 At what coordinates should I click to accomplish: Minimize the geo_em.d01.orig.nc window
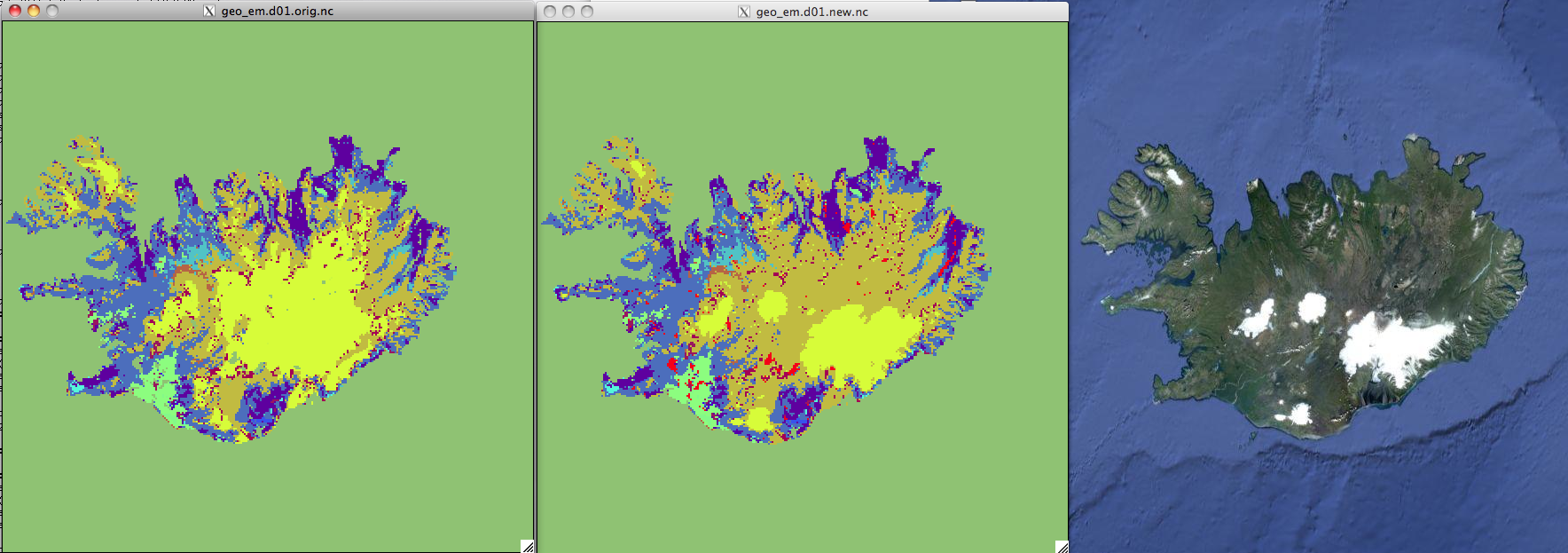[x=34, y=11]
